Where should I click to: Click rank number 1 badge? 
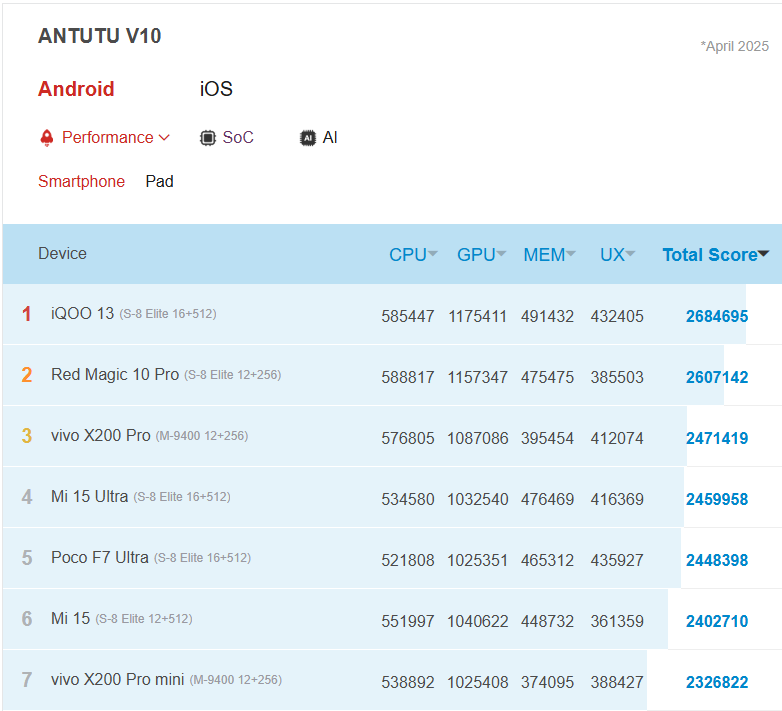(x=26, y=314)
